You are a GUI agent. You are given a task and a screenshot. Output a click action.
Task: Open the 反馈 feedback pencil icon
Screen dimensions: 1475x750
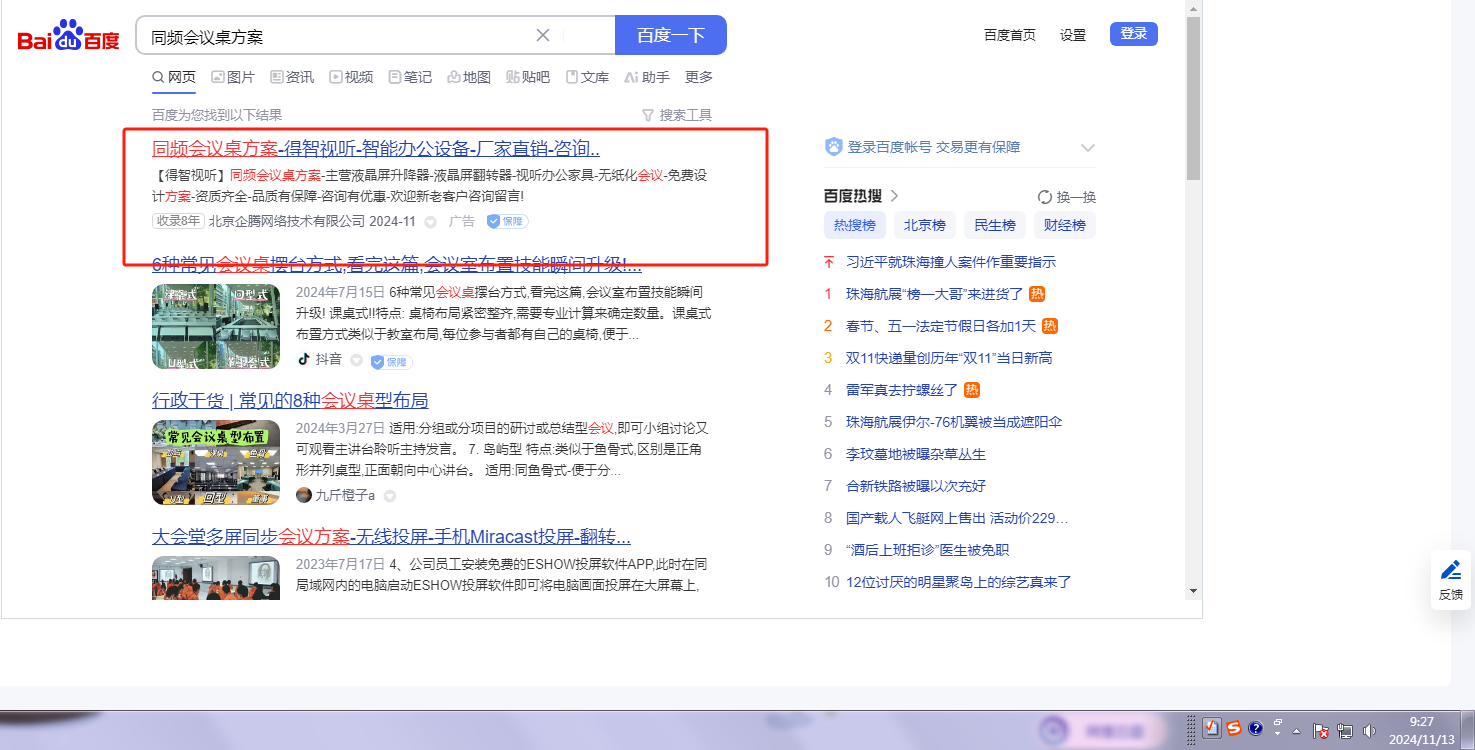pos(1450,570)
